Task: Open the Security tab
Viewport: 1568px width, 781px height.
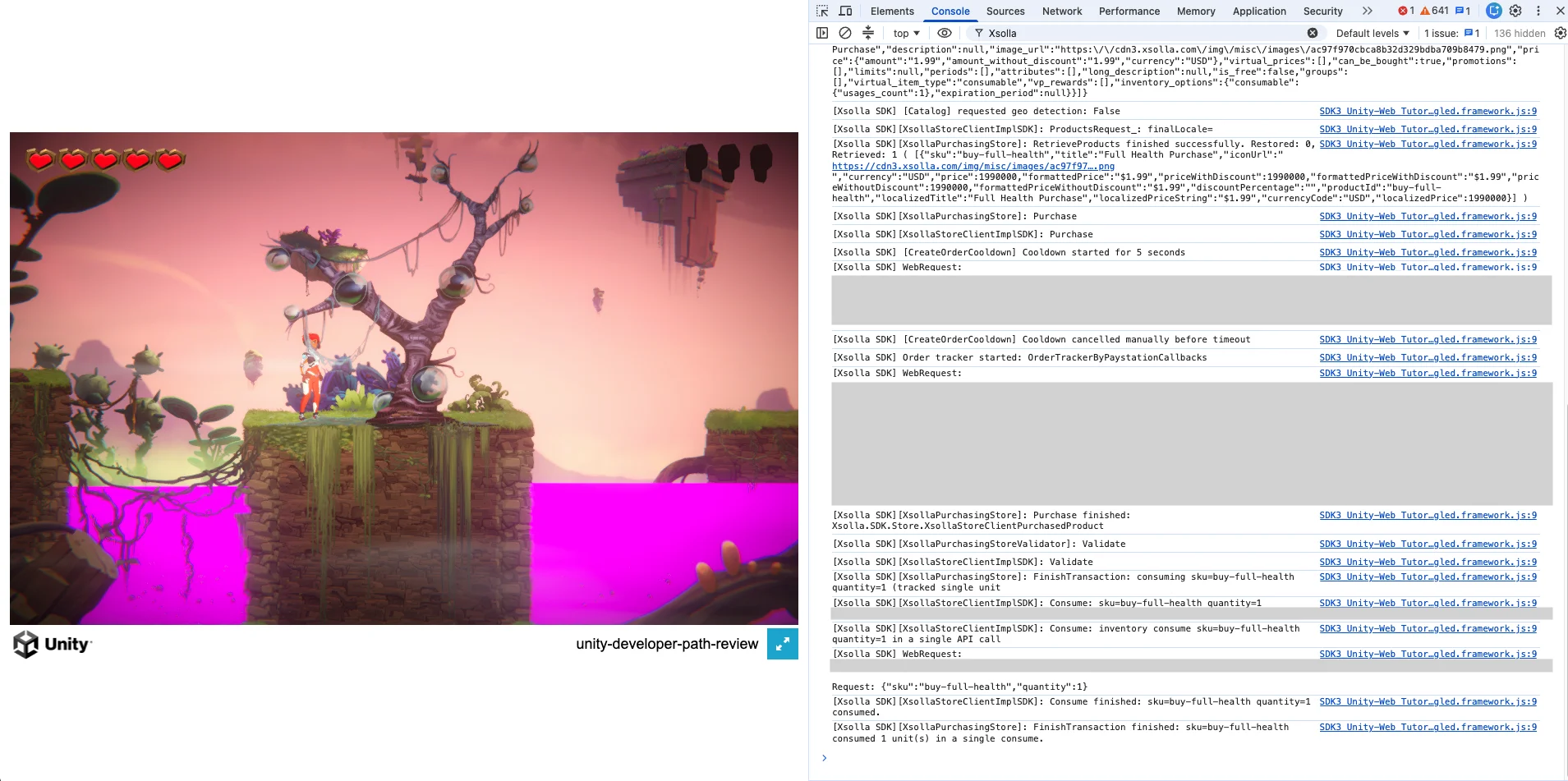Action: [x=1322, y=11]
